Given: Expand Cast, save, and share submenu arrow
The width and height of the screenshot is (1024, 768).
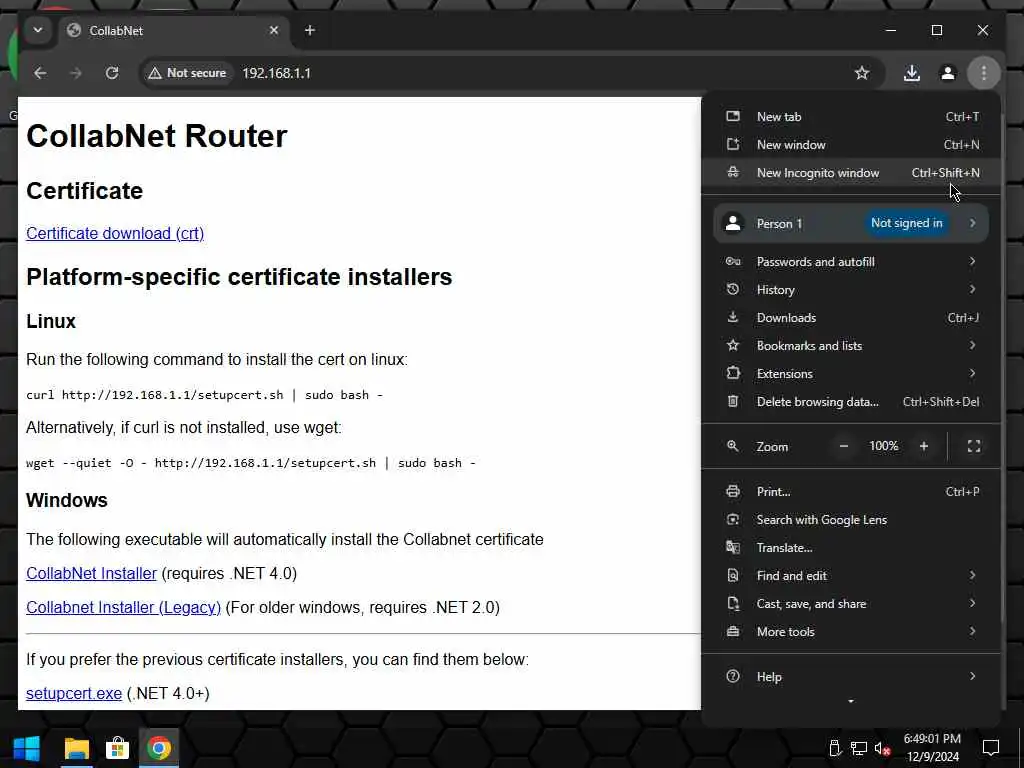Looking at the screenshot, I should click(x=972, y=603).
